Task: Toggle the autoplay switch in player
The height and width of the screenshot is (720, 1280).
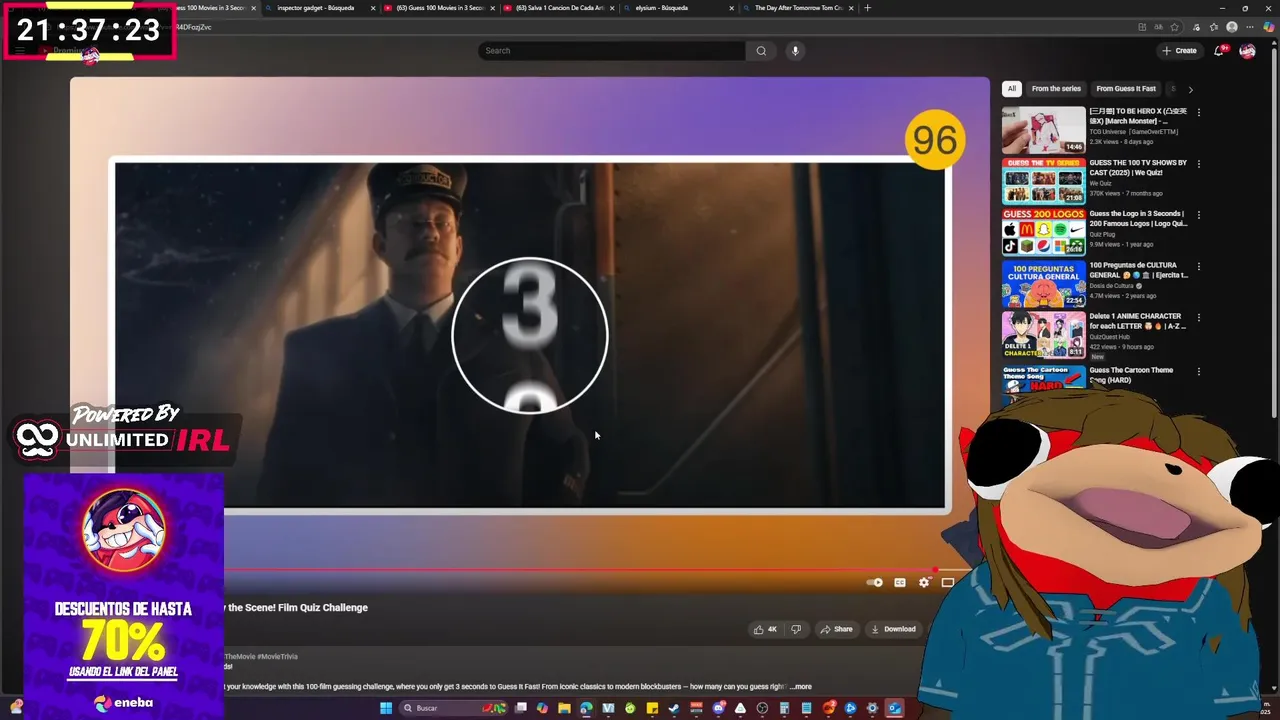Action: point(875,582)
